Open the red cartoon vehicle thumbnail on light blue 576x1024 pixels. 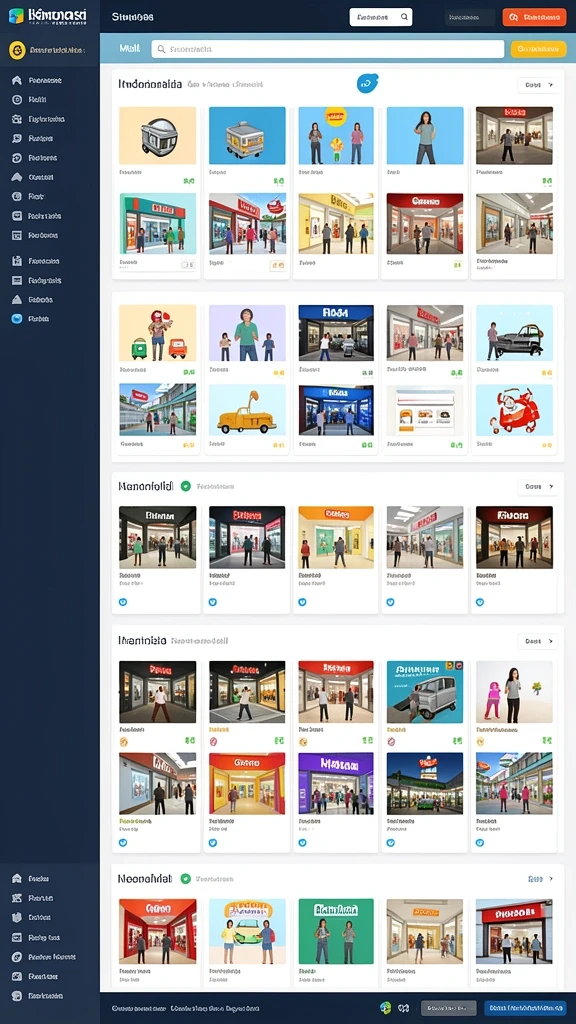[x=515, y=409]
